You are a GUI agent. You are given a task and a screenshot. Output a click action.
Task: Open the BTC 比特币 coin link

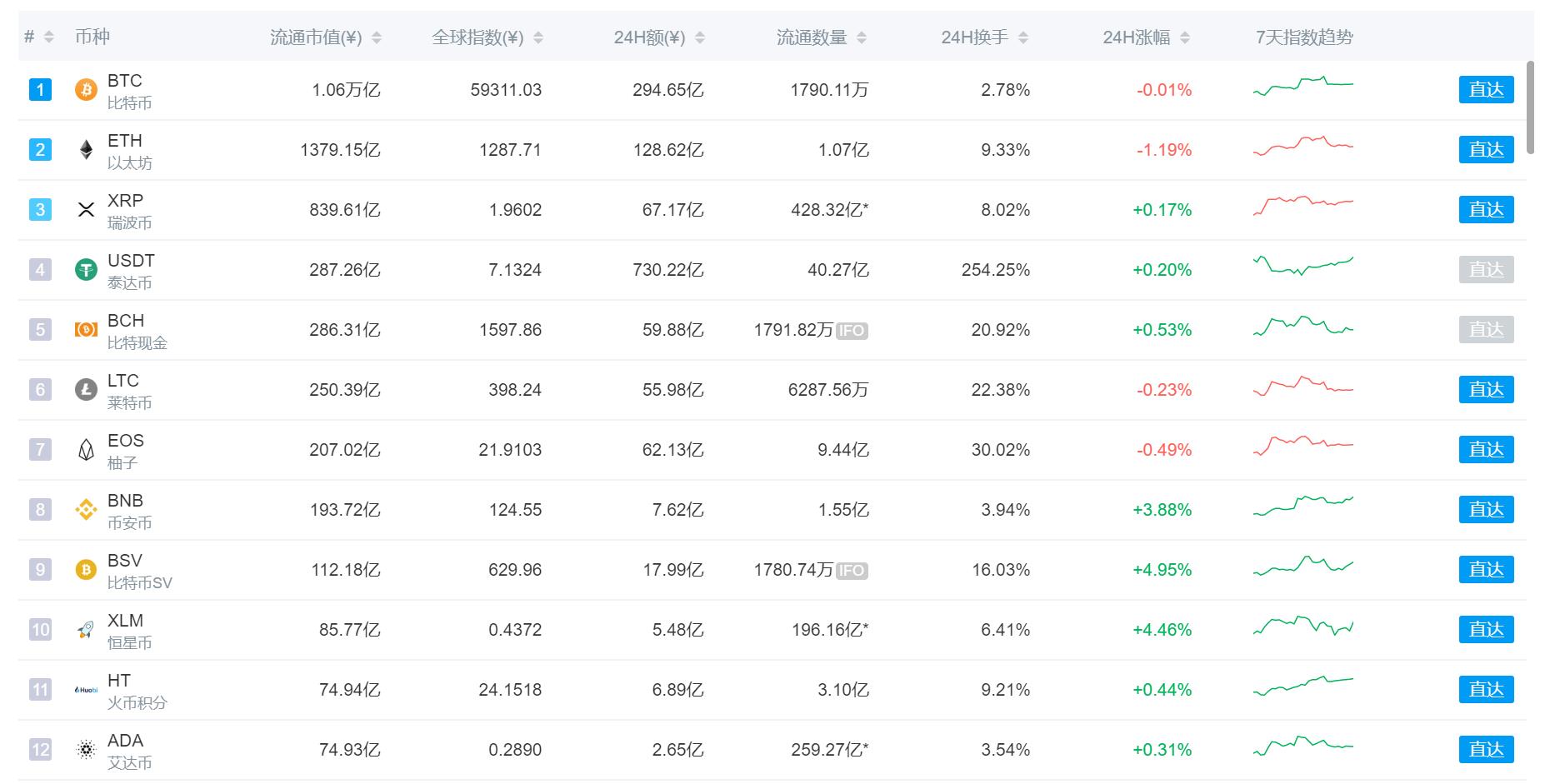coord(129,91)
